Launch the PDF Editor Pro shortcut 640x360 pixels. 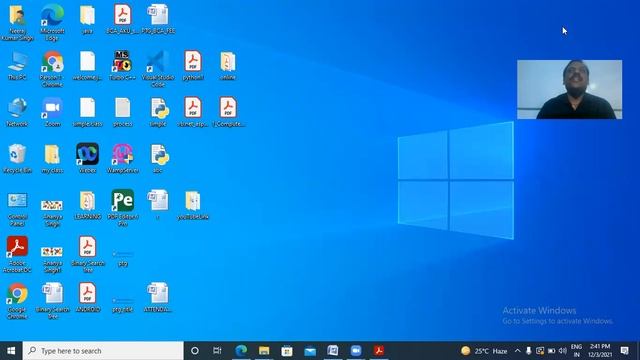pos(122,208)
